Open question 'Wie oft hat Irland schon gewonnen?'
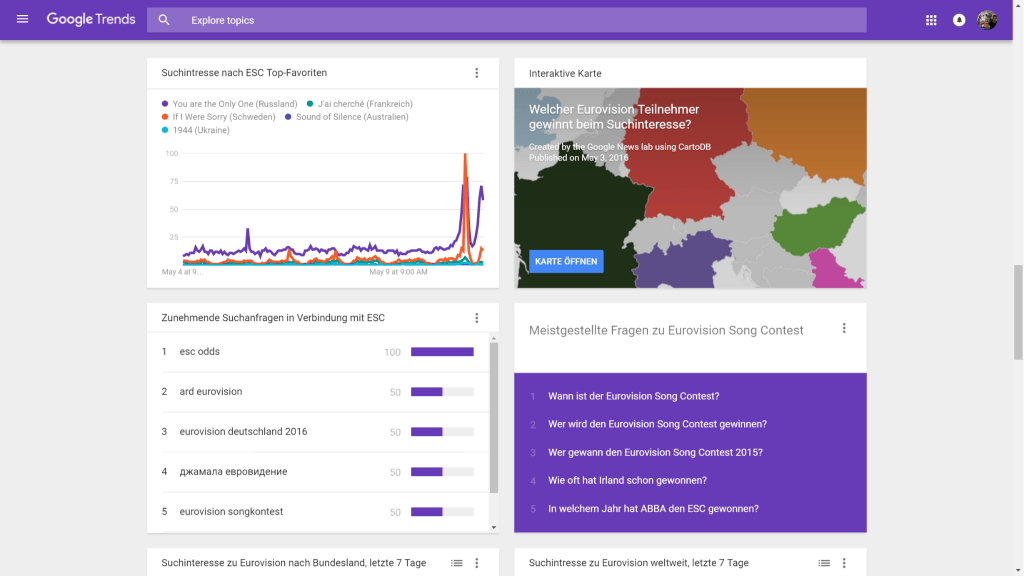This screenshot has height=576, width=1024. tap(627, 481)
